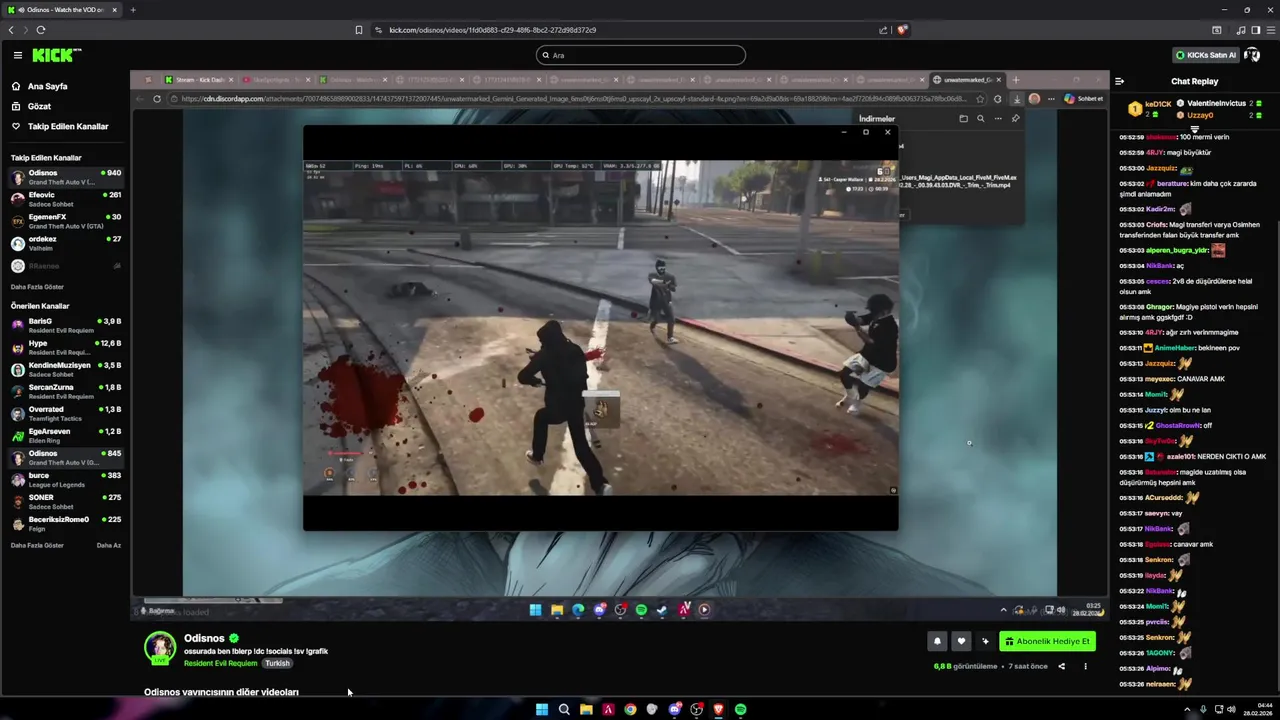1280x720 pixels.
Task: Collapse recommended channels with Daha Az
Action: click(x=108, y=545)
